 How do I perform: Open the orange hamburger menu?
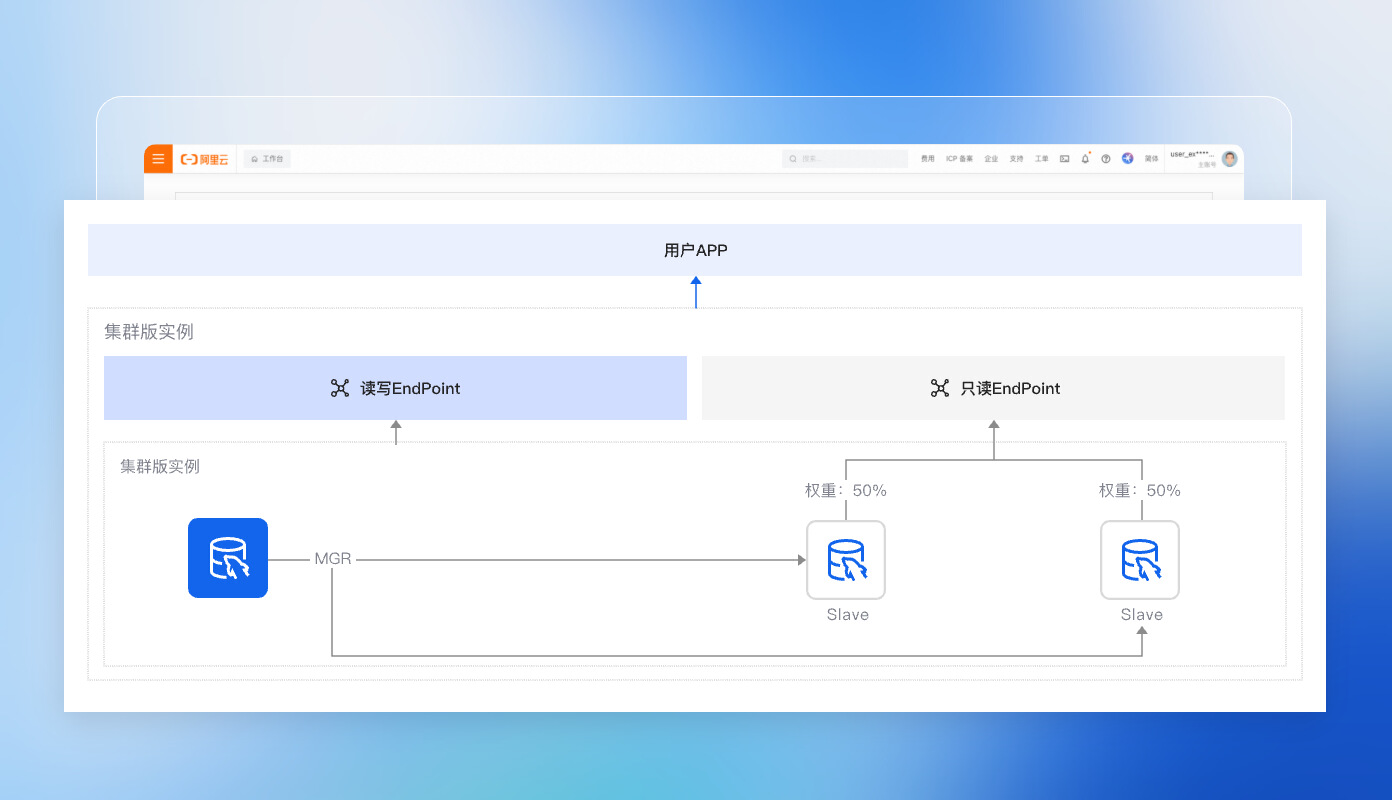tap(158, 159)
